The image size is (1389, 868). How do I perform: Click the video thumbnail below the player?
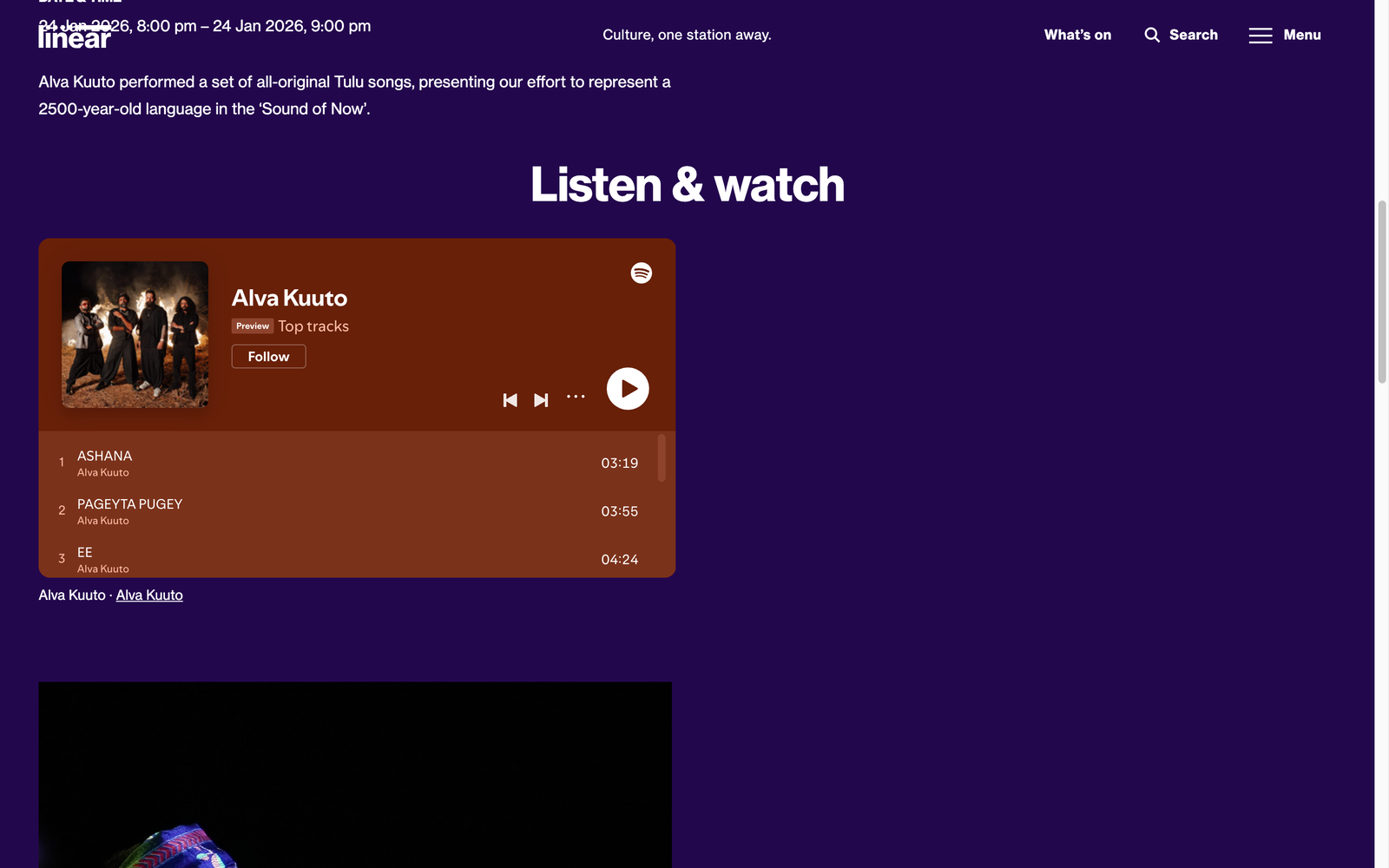(355, 775)
